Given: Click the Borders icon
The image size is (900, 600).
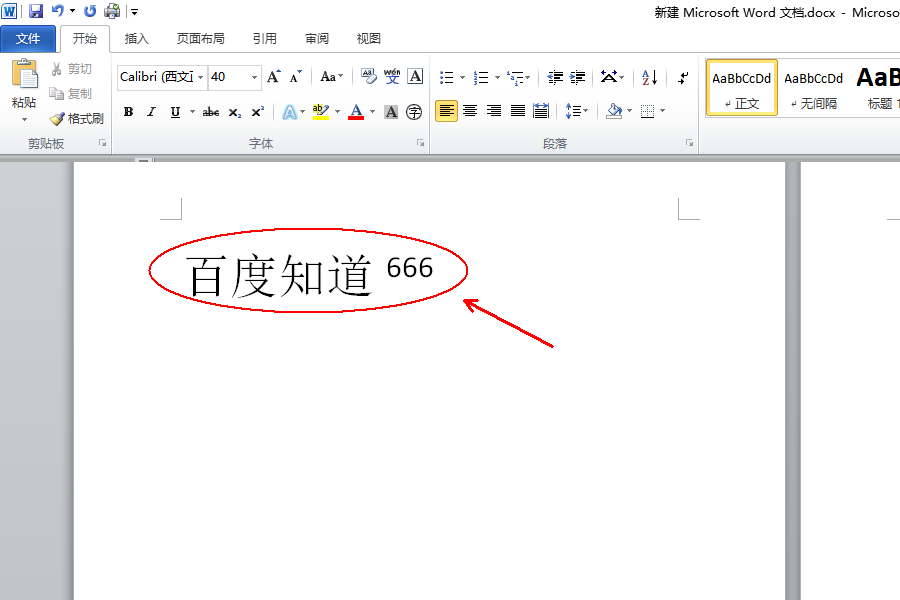Looking at the screenshot, I should pyautogui.click(x=647, y=111).
